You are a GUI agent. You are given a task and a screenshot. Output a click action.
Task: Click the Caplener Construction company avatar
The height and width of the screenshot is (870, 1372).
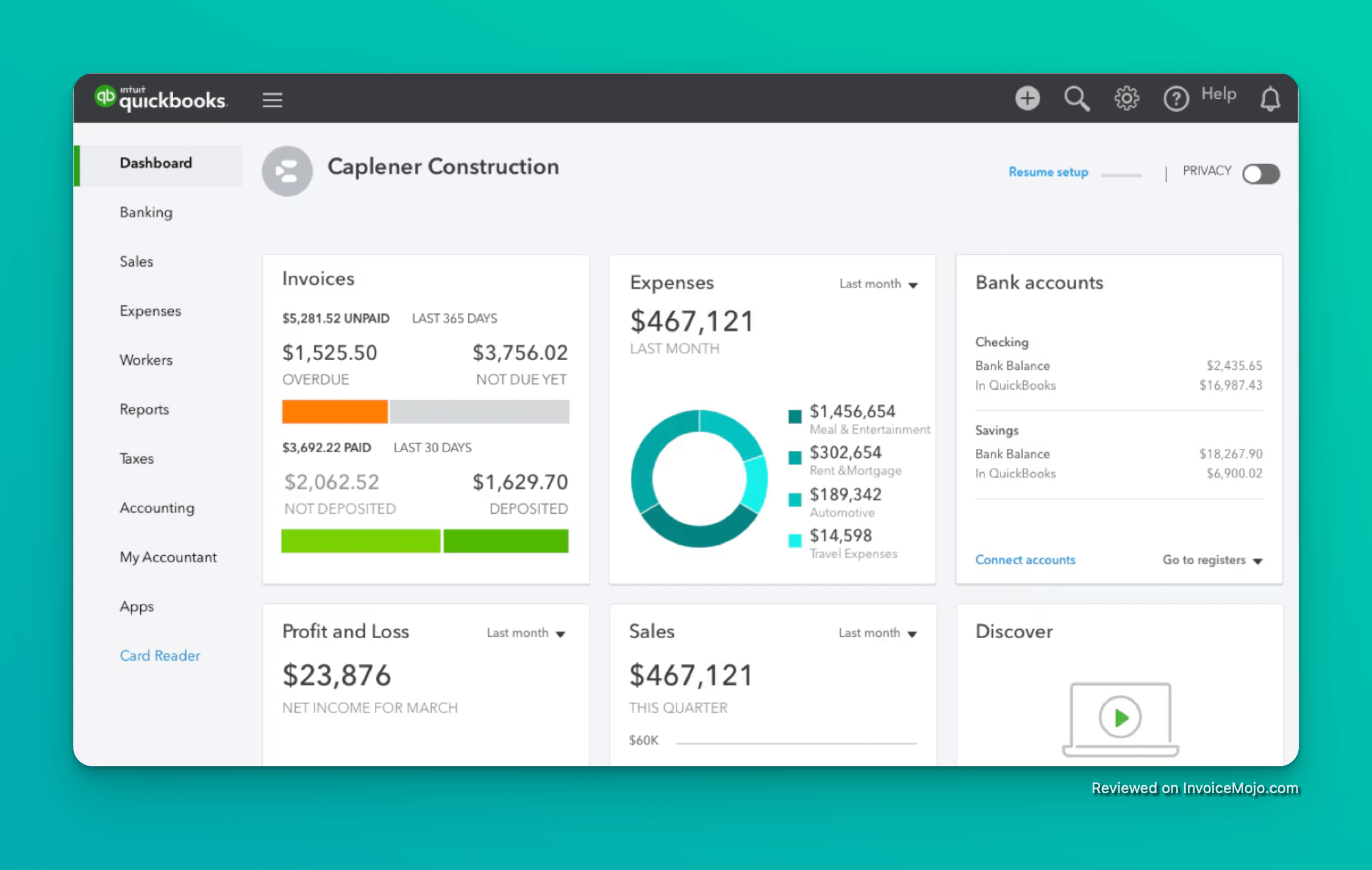[x=287, y=171]
